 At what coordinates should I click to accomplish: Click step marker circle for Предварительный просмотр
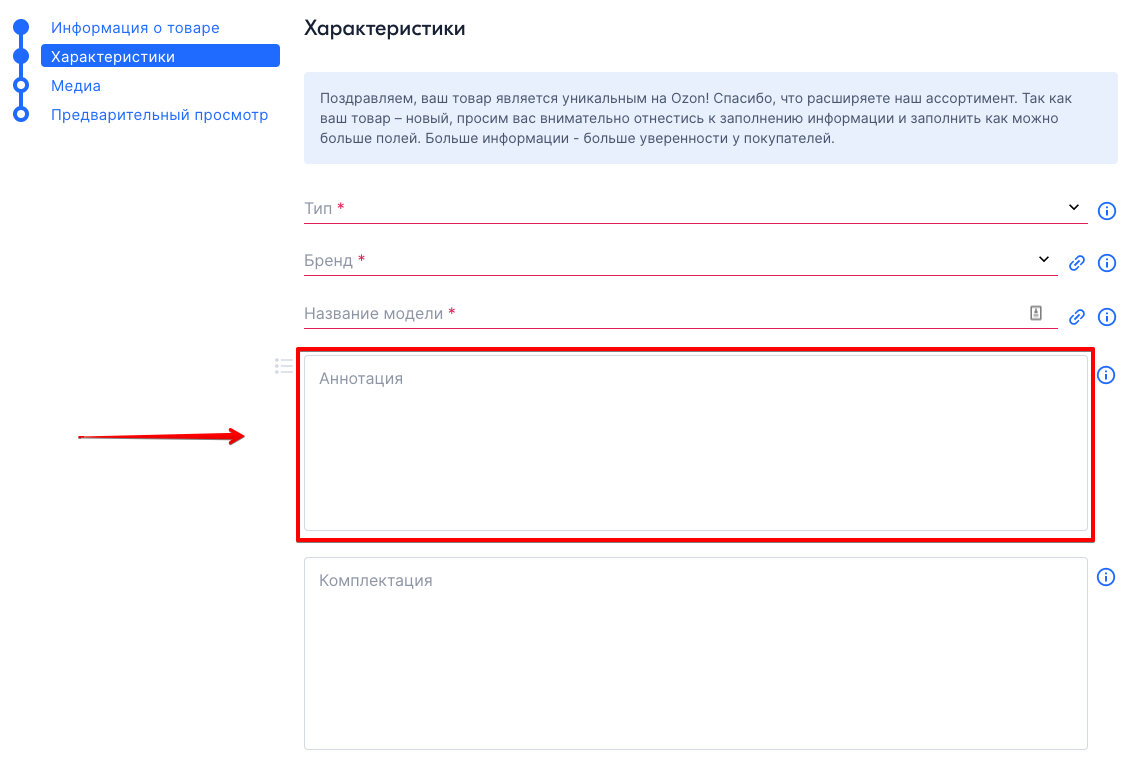[x=21, y=114]
